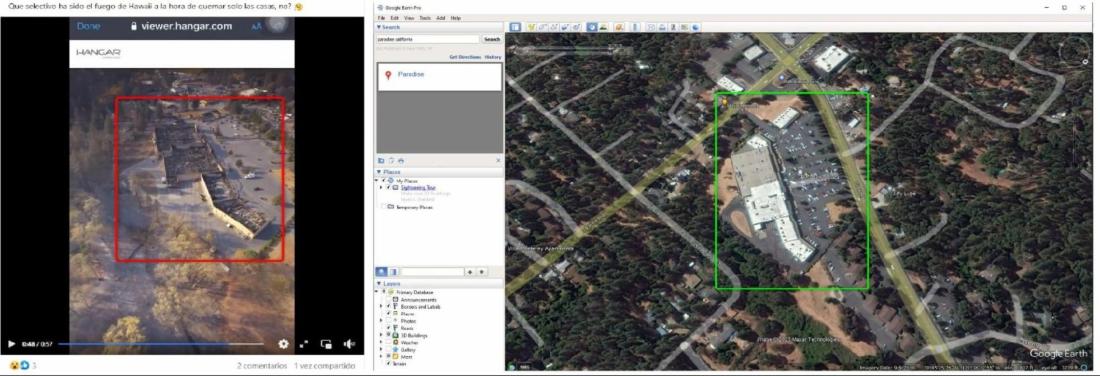
Task: Select the ruler measurement tool
Action: (x=634, y=27)
